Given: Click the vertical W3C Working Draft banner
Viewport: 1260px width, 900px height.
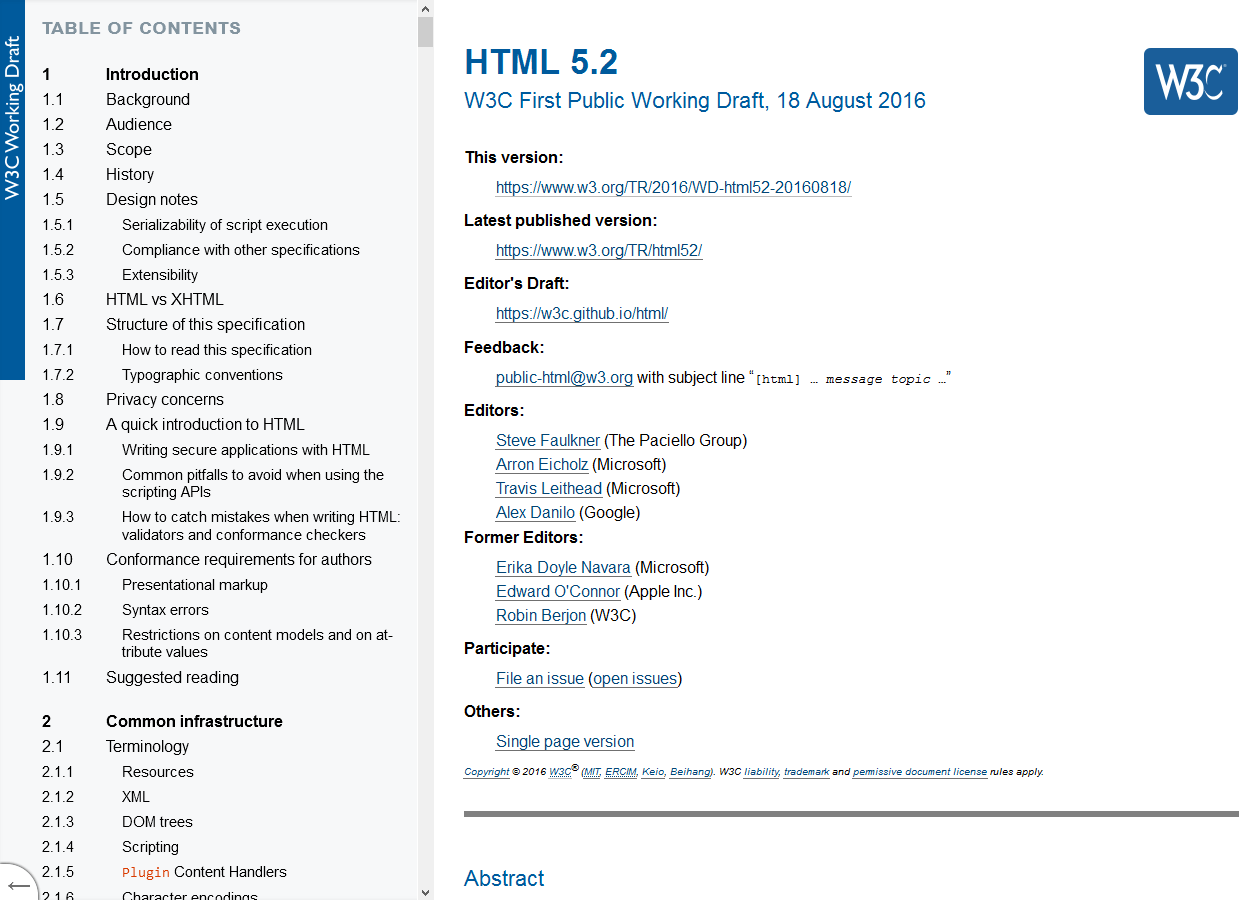Looking at the screenshot, I should [x=13, y=190].
